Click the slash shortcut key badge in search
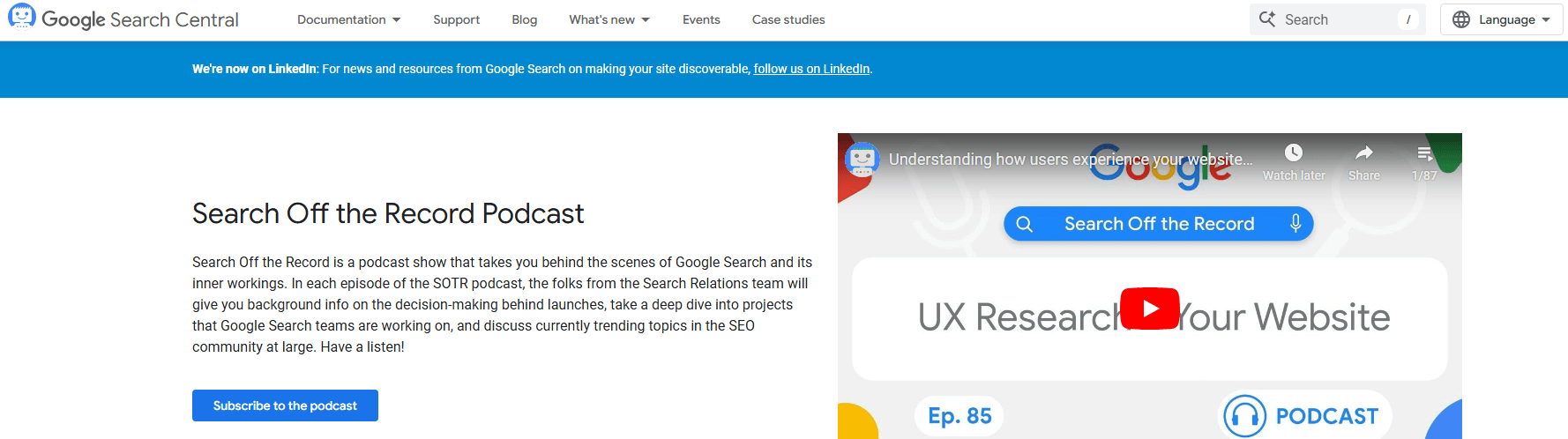Image resolution: width=1568 pixels, height=439 pixels. pos(1408,19)
